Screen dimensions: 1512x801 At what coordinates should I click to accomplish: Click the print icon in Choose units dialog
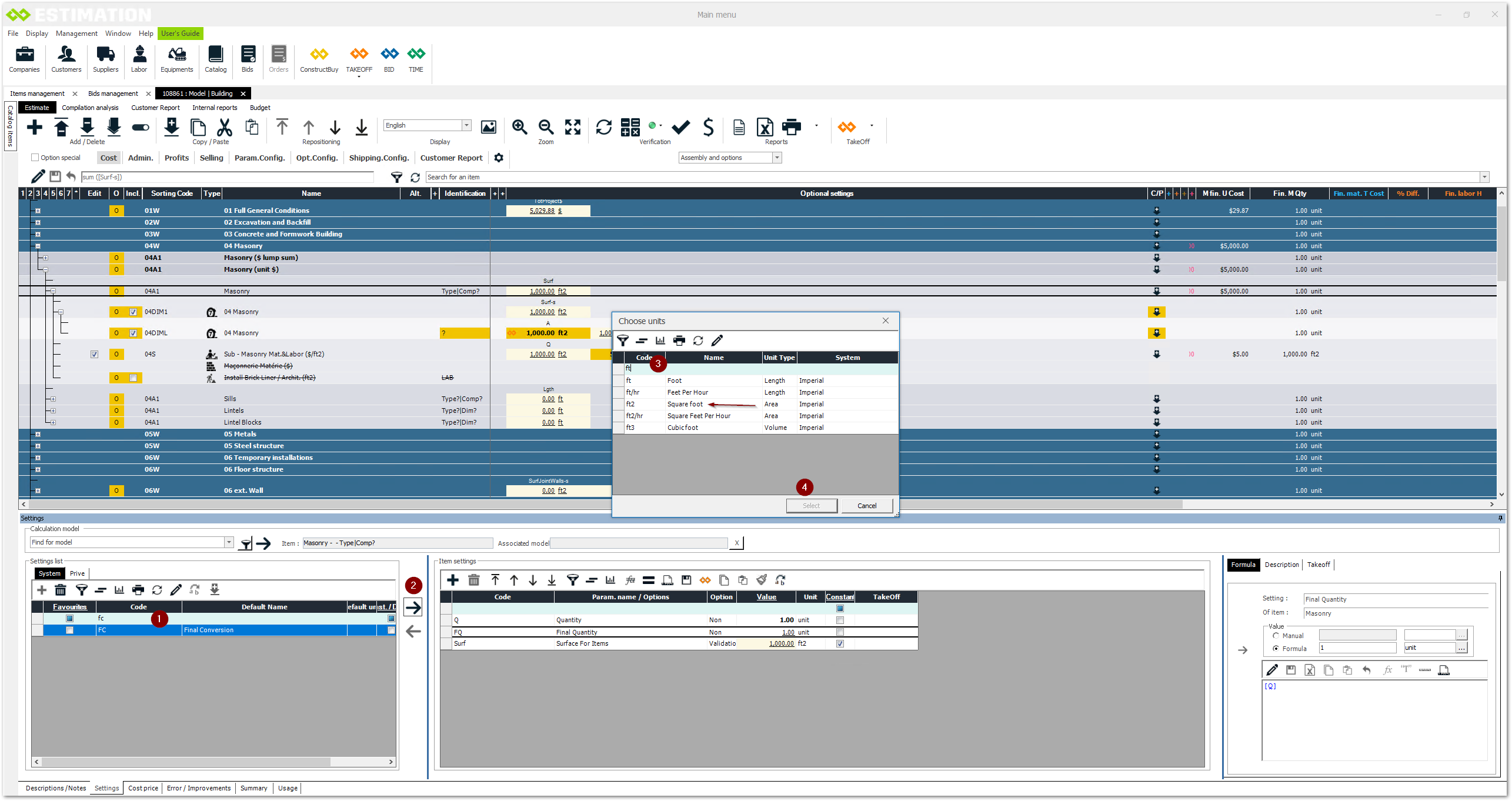(x=679, y=341)
